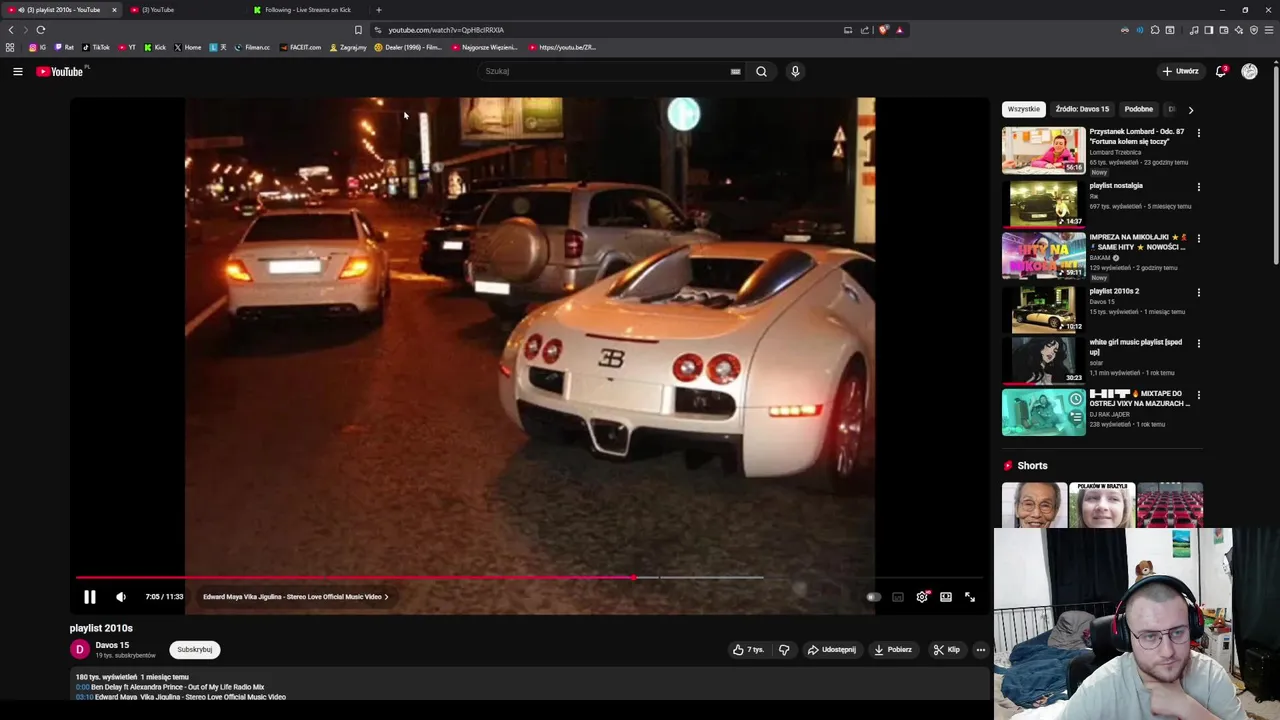This screenshot has height=720, width=1280.
Task: Open the playlist 2010s 2 title link
Action: tap(1114, 291)
